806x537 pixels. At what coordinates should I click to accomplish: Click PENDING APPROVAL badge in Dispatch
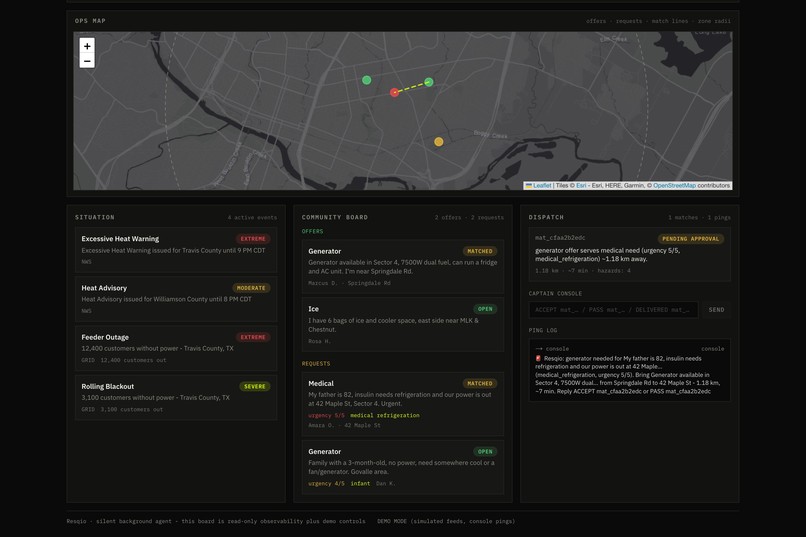click(x=690, y=239)
